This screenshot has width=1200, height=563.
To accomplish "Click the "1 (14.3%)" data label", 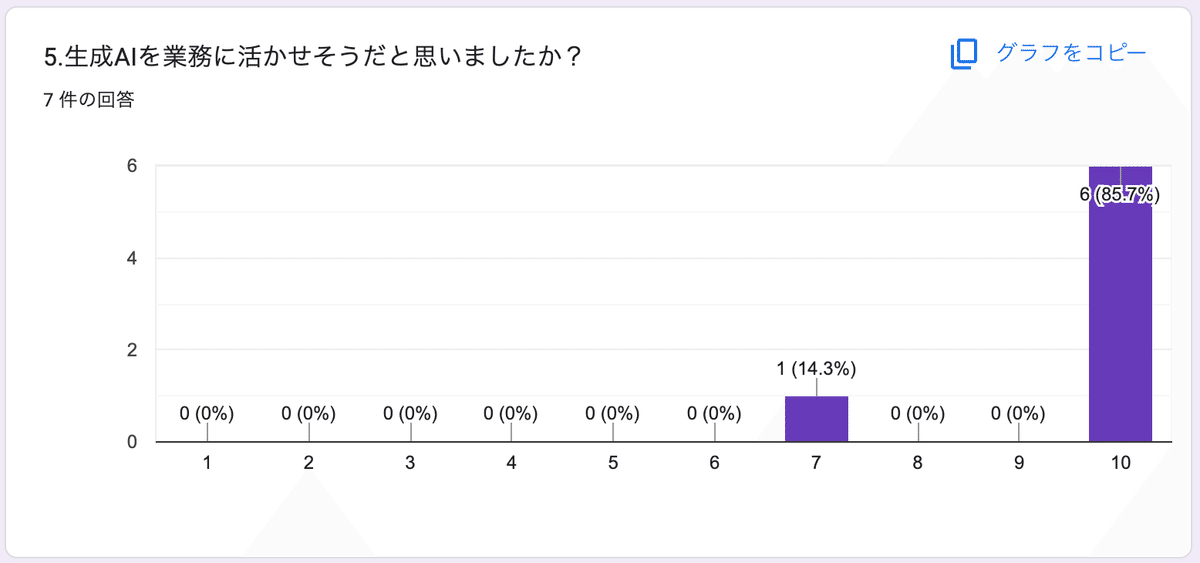I will pos(816,369).
